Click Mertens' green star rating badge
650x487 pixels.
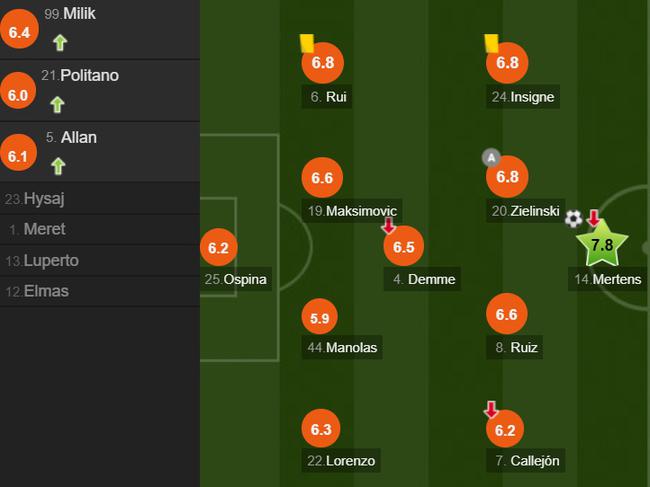click(602, 245)
